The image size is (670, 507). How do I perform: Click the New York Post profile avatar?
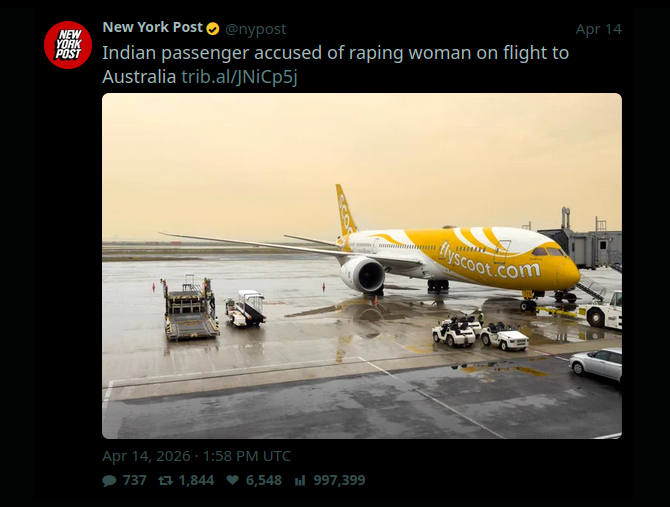coord(68,45)
